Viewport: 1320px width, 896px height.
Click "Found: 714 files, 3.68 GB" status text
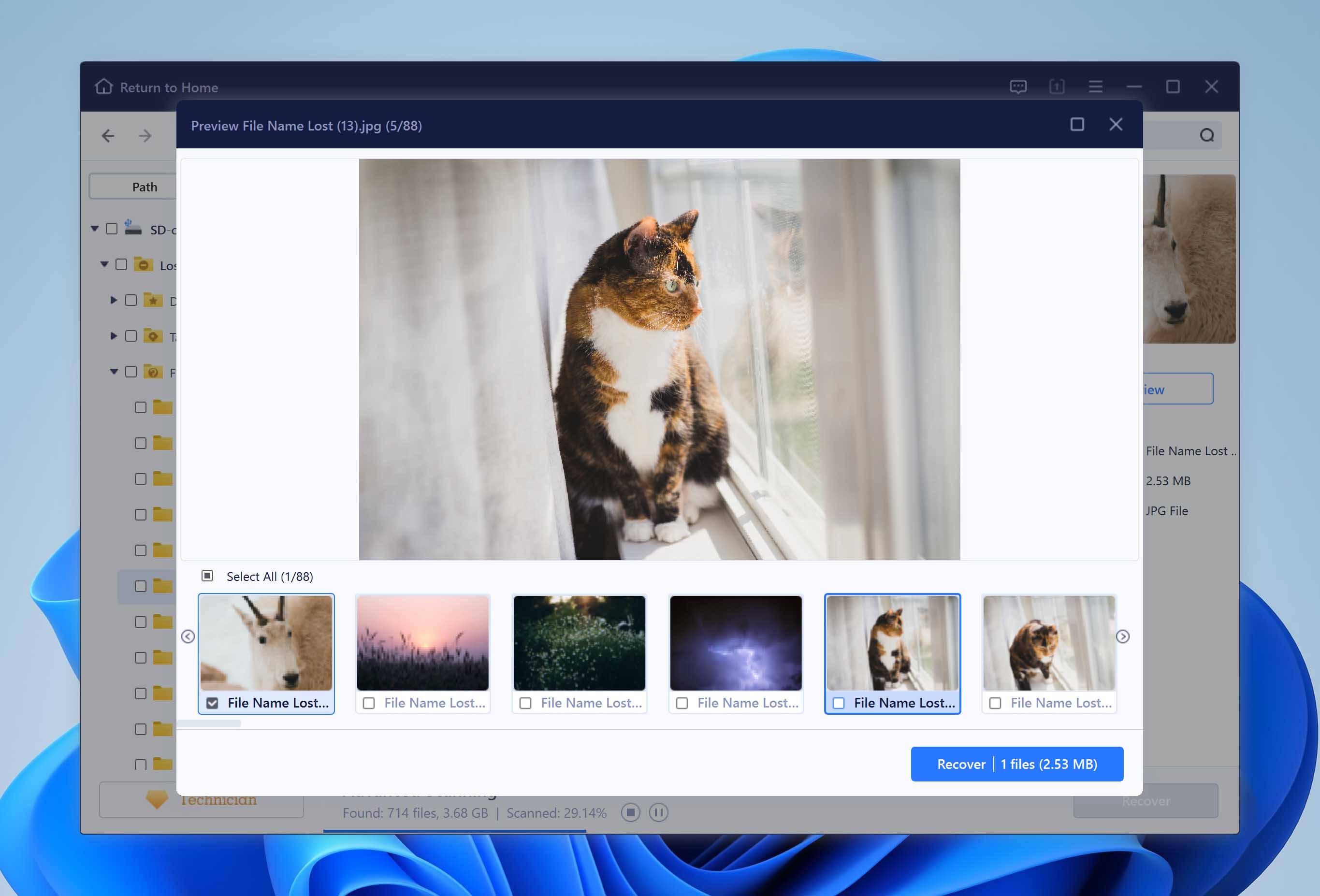(x=415, y=813)
